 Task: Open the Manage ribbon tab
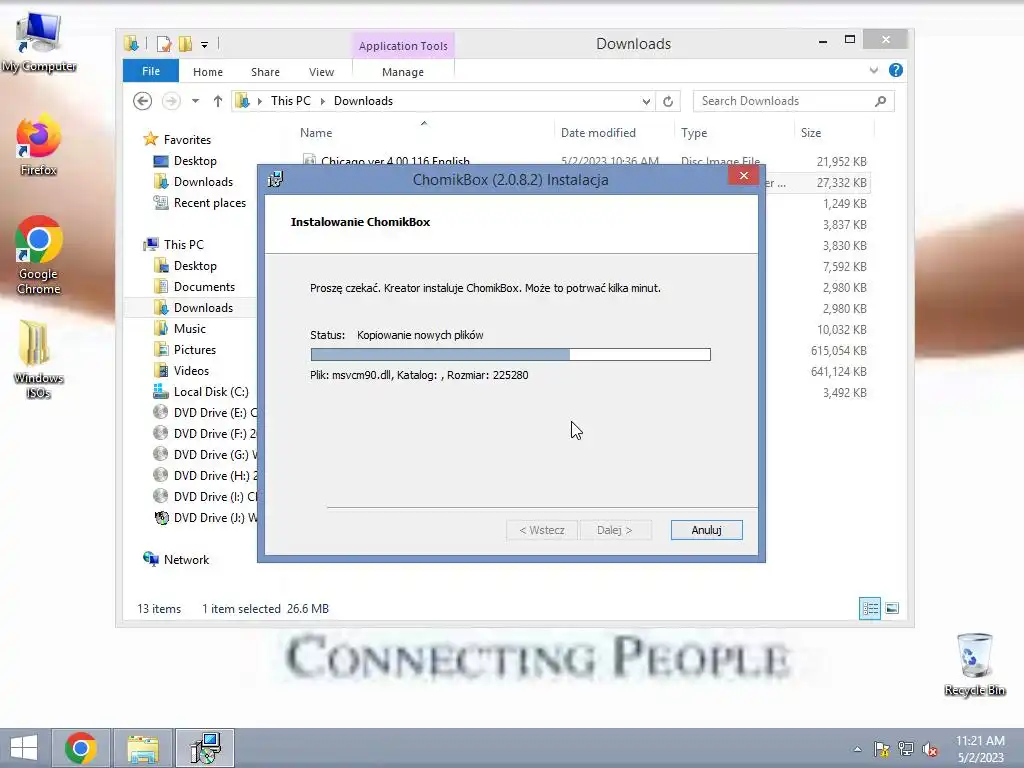click(x=403, y=72)
